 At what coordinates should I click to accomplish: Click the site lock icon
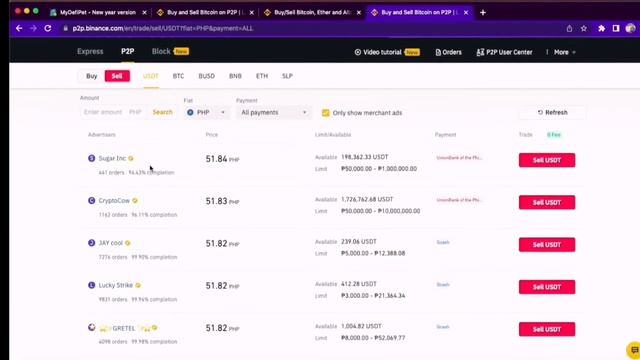[65, 28]
